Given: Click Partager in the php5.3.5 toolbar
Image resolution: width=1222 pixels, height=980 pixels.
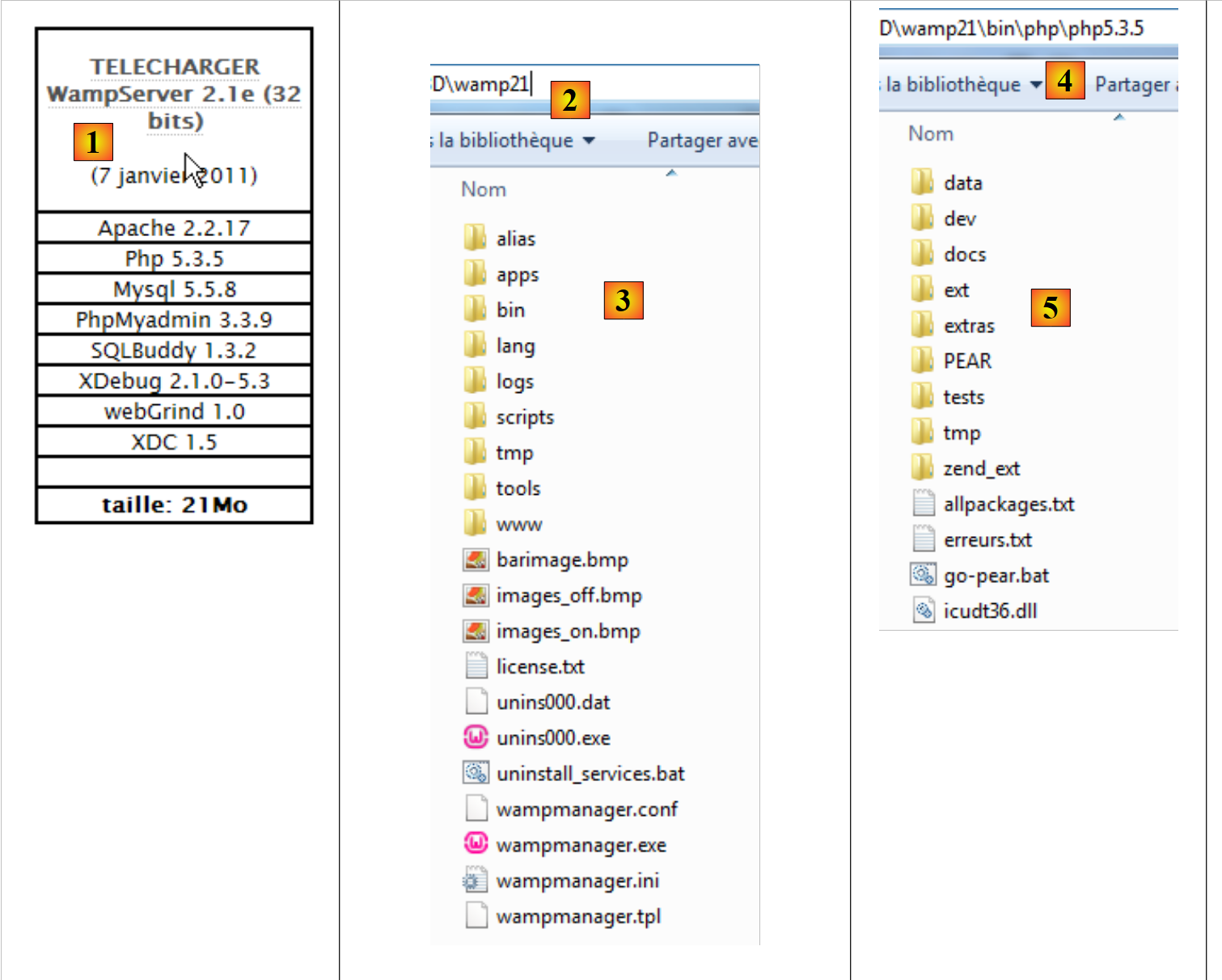Looking at the screenshot, I should pos(1134,85).
